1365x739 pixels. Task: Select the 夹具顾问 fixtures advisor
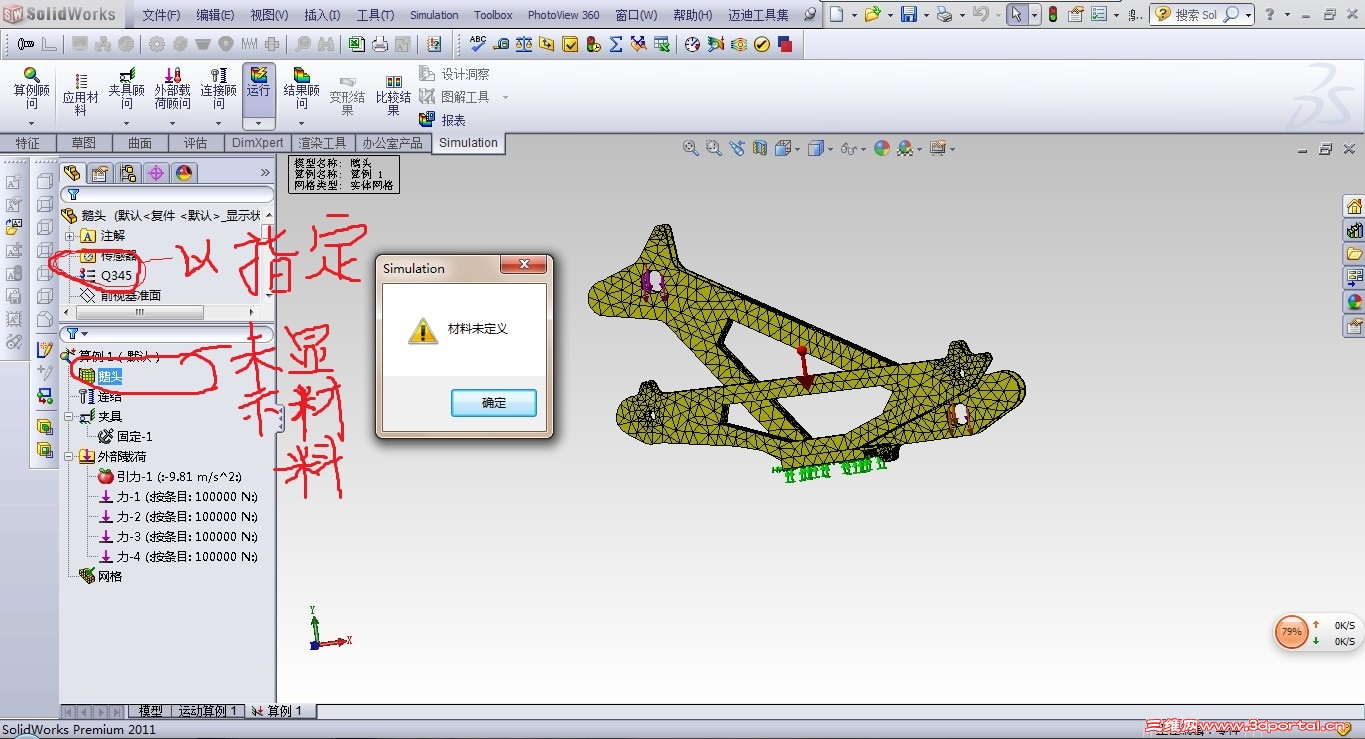(x=126, y=89)
